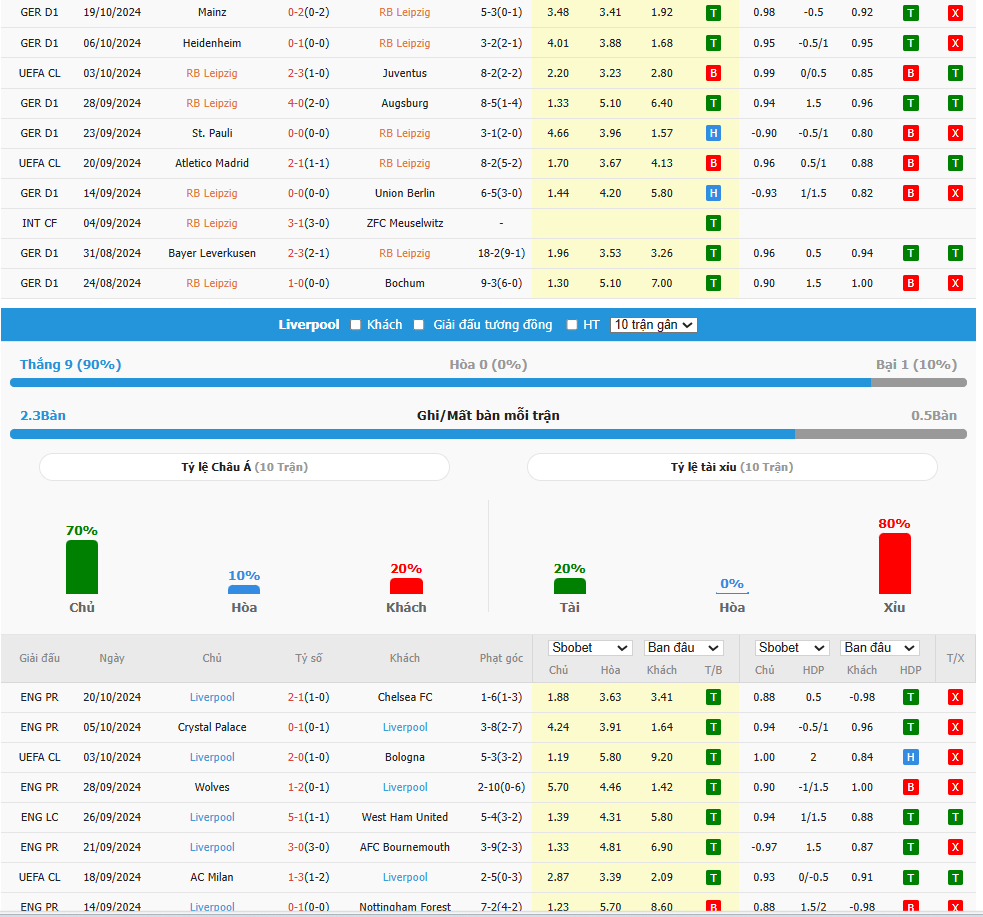Click the West Ham United team name
The width and height of the screenshot is (983, 917).
click(x=405, y=817)
